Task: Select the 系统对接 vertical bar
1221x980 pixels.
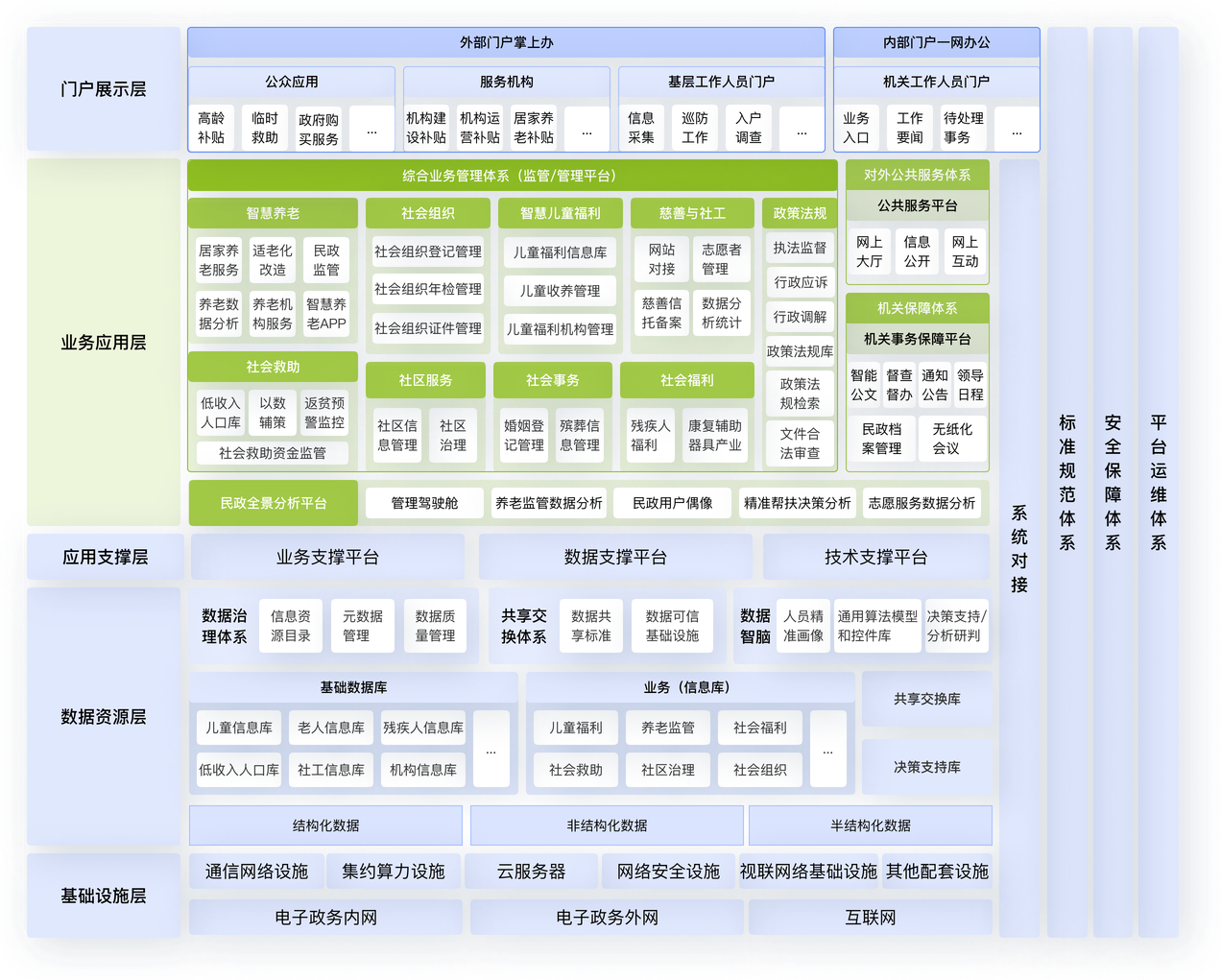Action: click(x=1019, y=547)
